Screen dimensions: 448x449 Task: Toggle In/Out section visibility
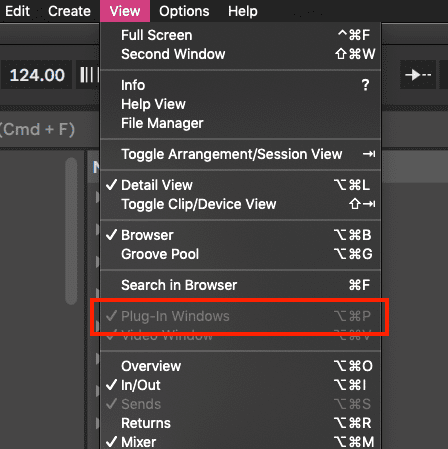[240, 385]
